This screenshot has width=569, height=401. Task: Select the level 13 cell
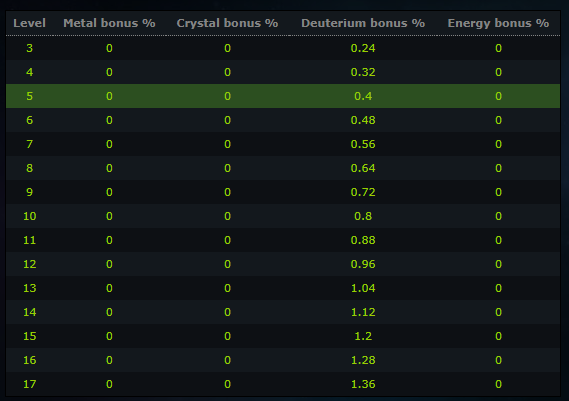[29, 288]
